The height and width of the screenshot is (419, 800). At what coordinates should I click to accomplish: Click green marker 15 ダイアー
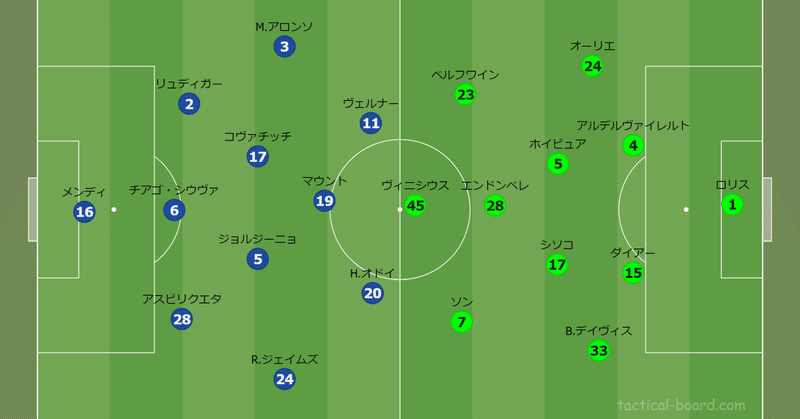coord(633,273)
